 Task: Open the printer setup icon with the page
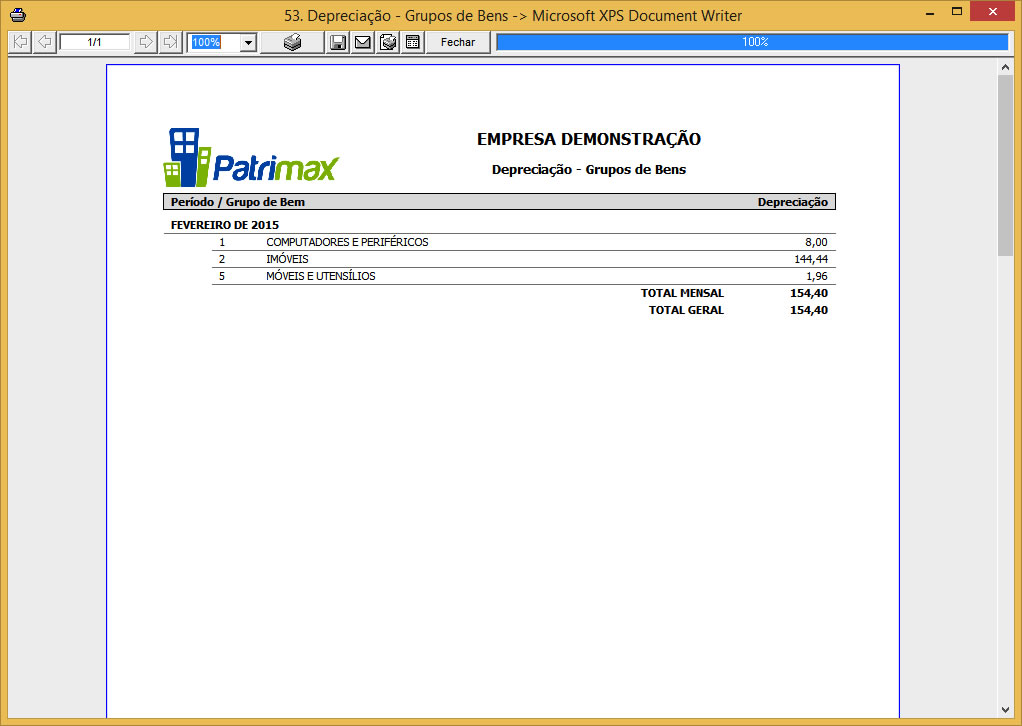point(388,42)
